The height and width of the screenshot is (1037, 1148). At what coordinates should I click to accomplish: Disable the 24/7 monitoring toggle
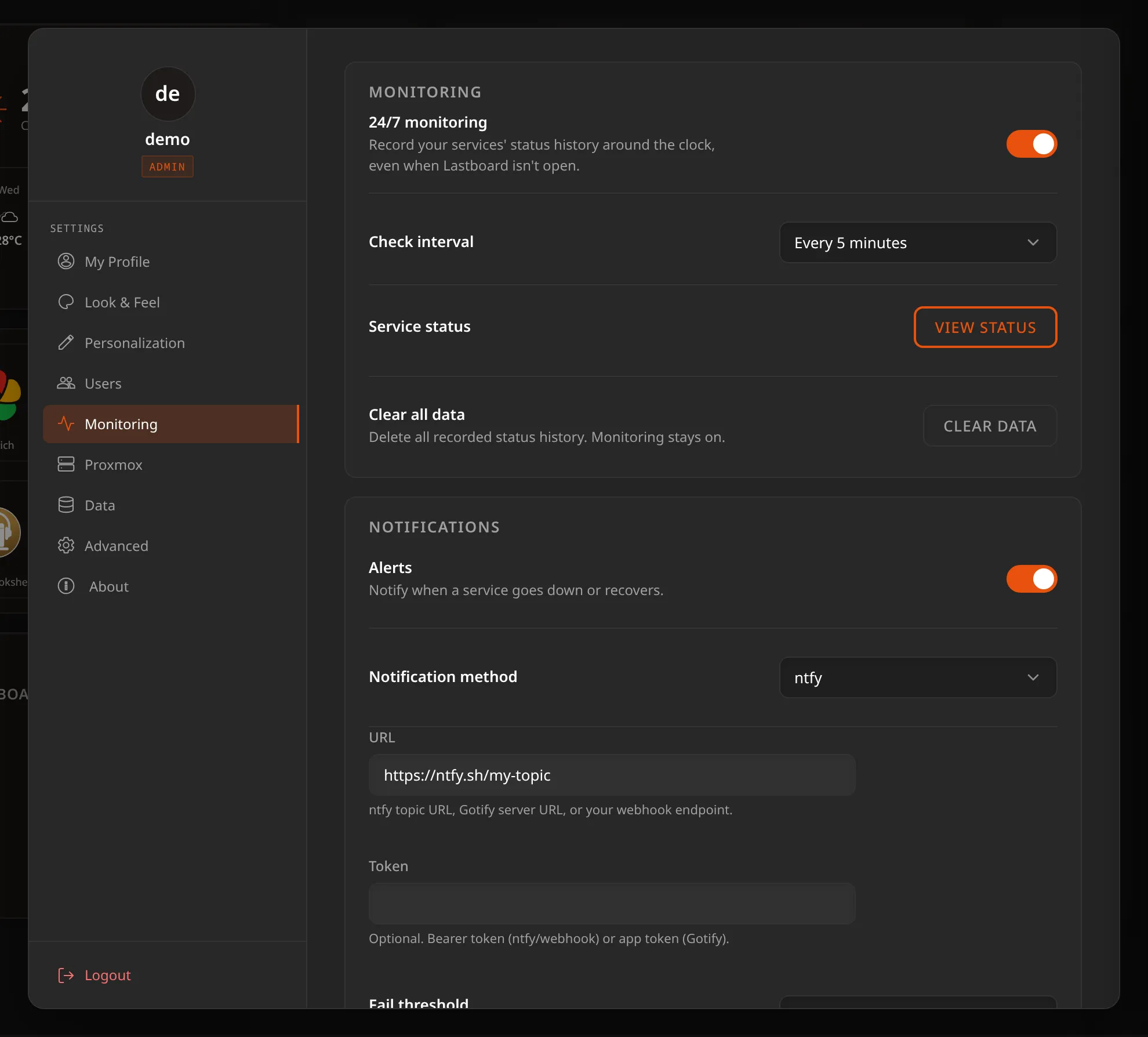1031,144
